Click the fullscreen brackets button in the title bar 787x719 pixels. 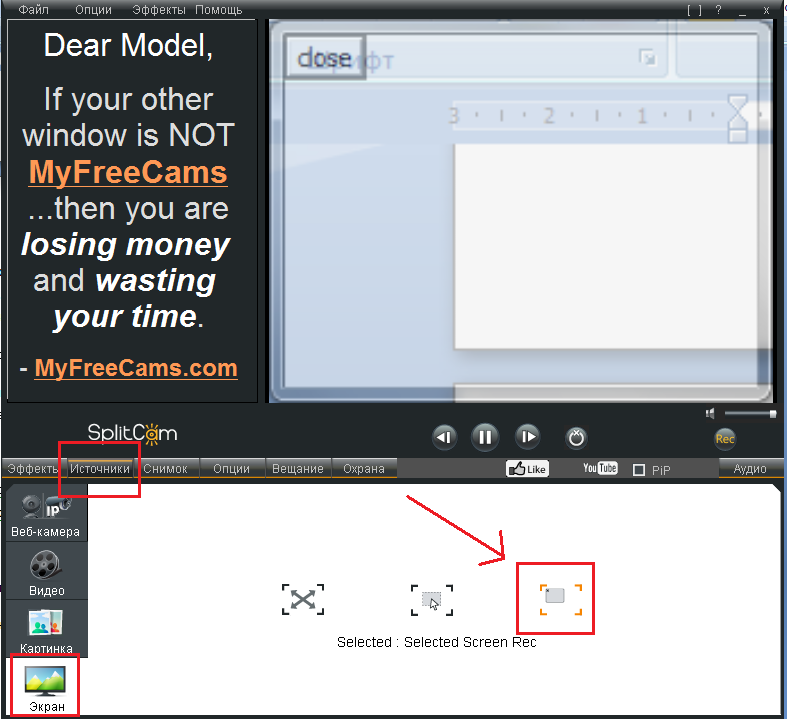[x=695, y=10]
